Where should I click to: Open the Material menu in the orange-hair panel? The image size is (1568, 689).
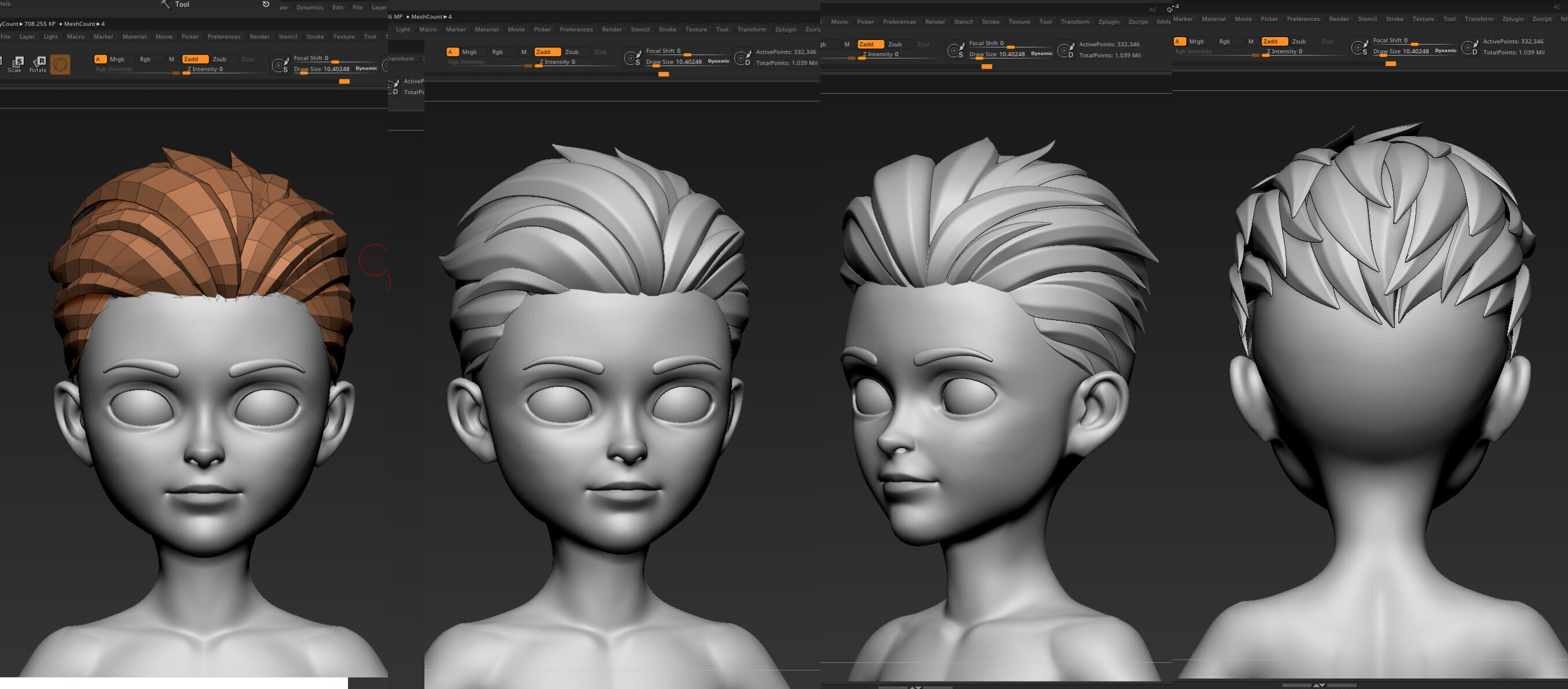click(x=134, y=36)
